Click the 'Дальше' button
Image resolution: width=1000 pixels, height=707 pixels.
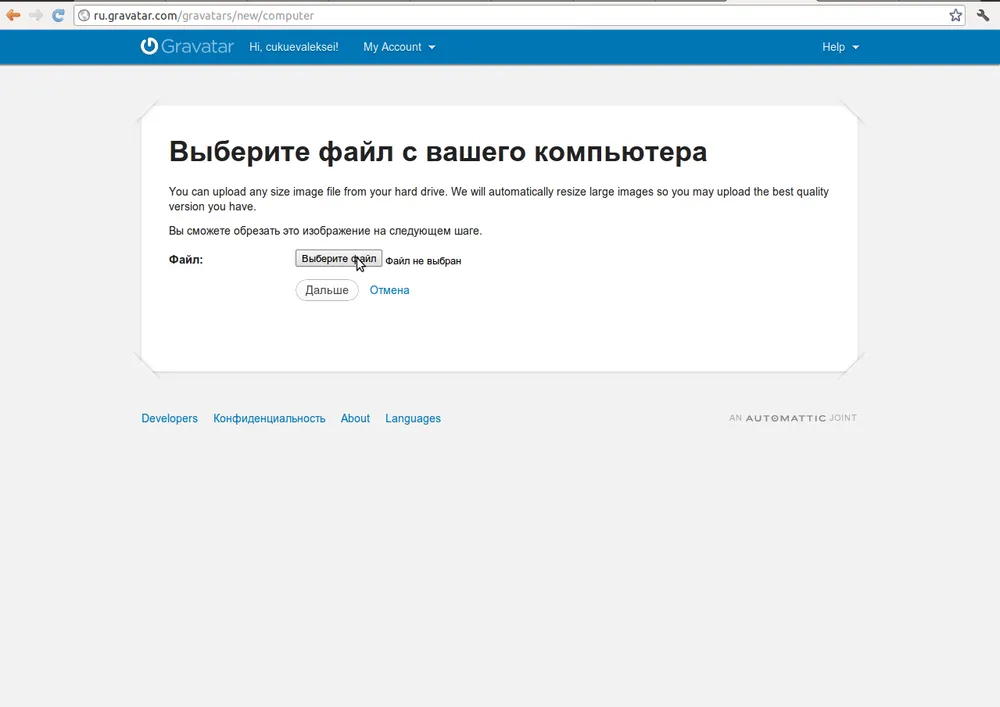pos(327,290)
